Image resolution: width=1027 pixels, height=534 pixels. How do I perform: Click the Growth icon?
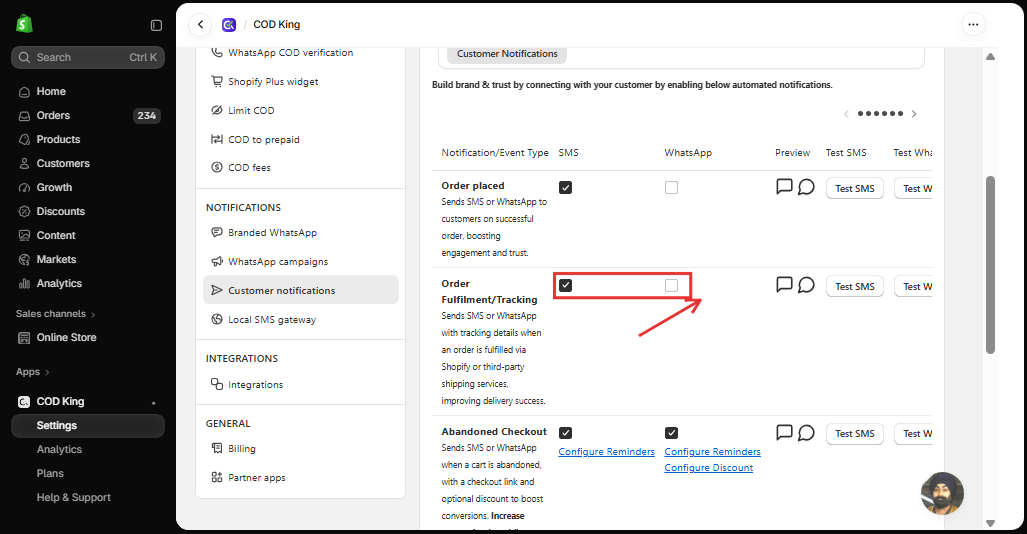(24, 187)
